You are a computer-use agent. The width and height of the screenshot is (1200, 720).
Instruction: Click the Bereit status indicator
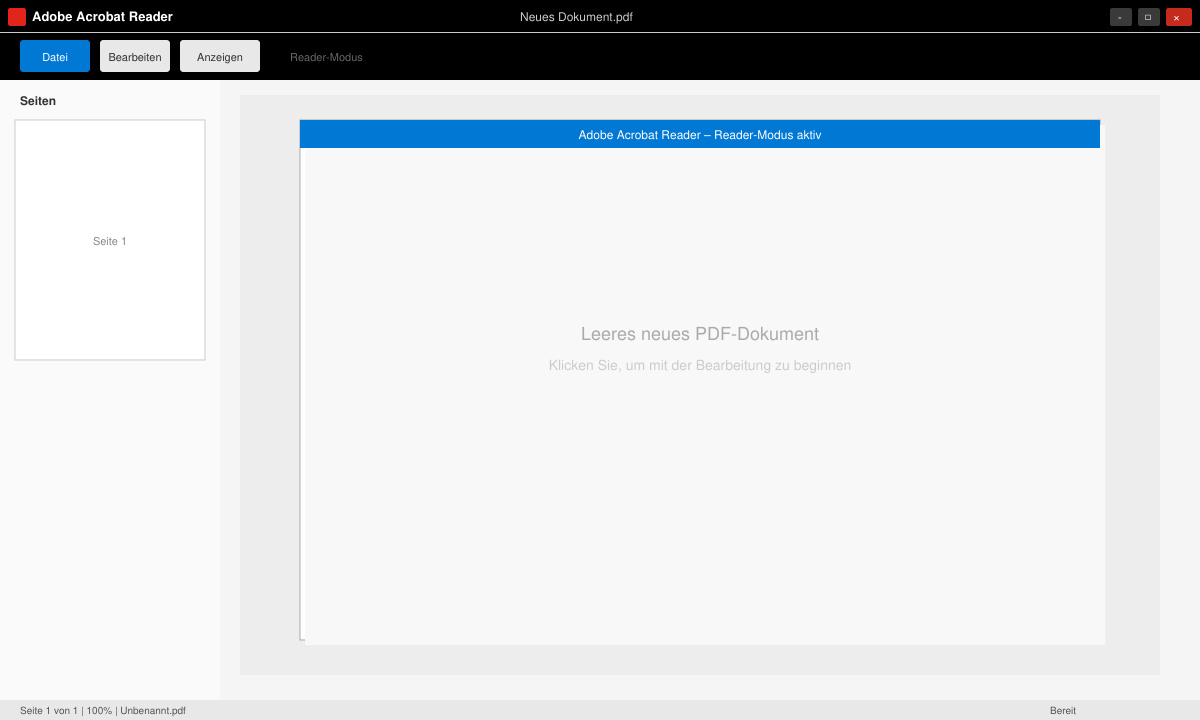[x=1063, y=710]
